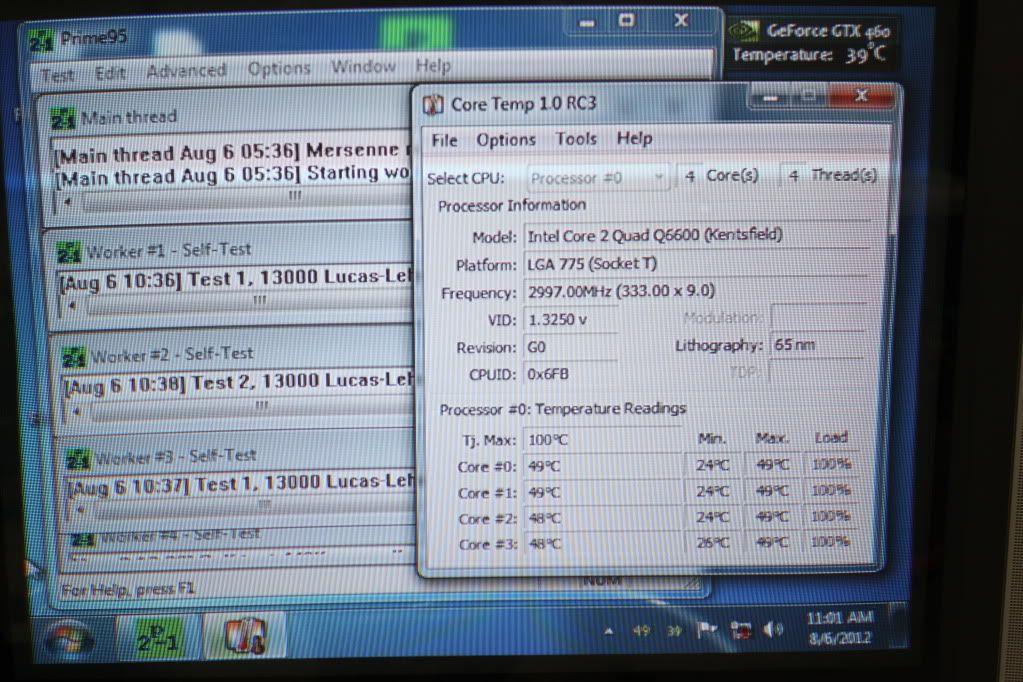This screenshot has width=1023, height=682.
Task: Click the Worker #3 - Self-Test title
Action: coord(176,456)
